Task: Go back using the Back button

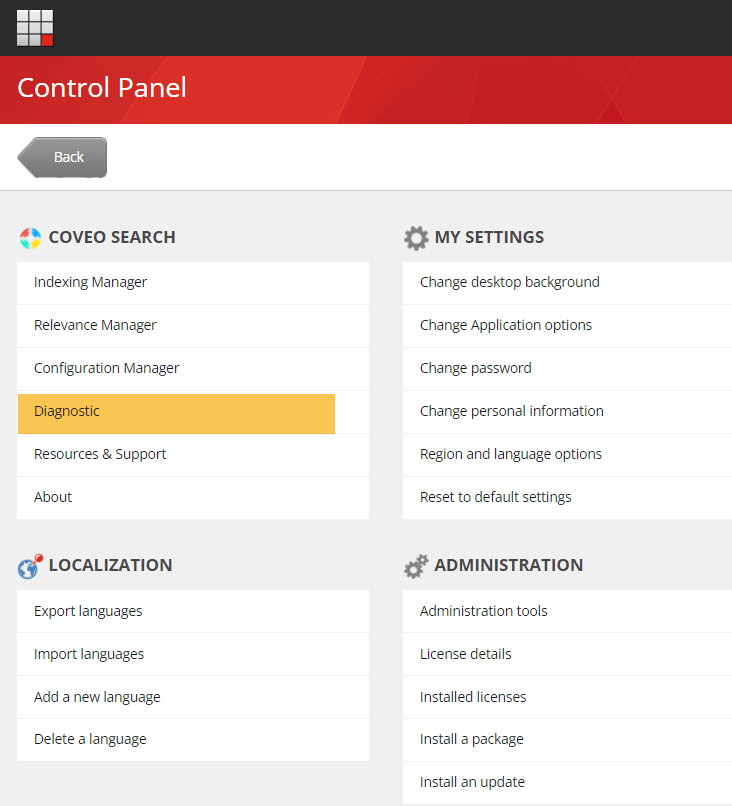Action: click(63, 157)
